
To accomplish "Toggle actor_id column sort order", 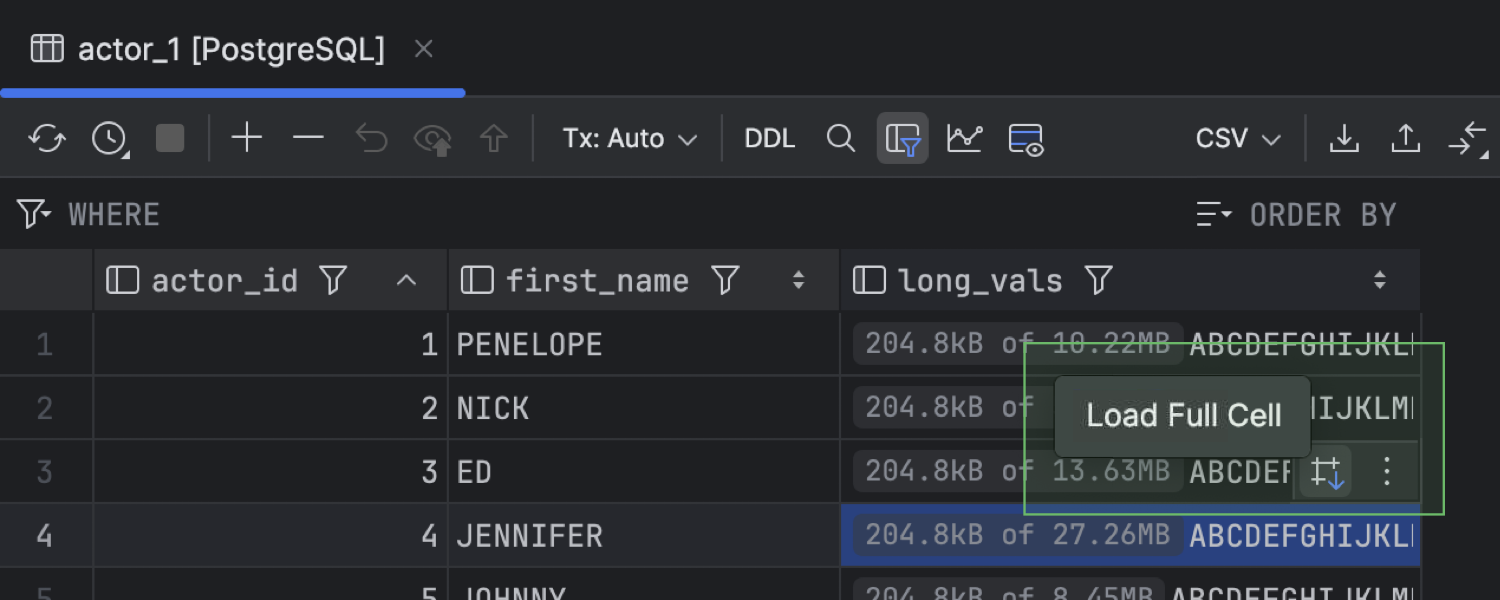I will (x=406, y=281).
